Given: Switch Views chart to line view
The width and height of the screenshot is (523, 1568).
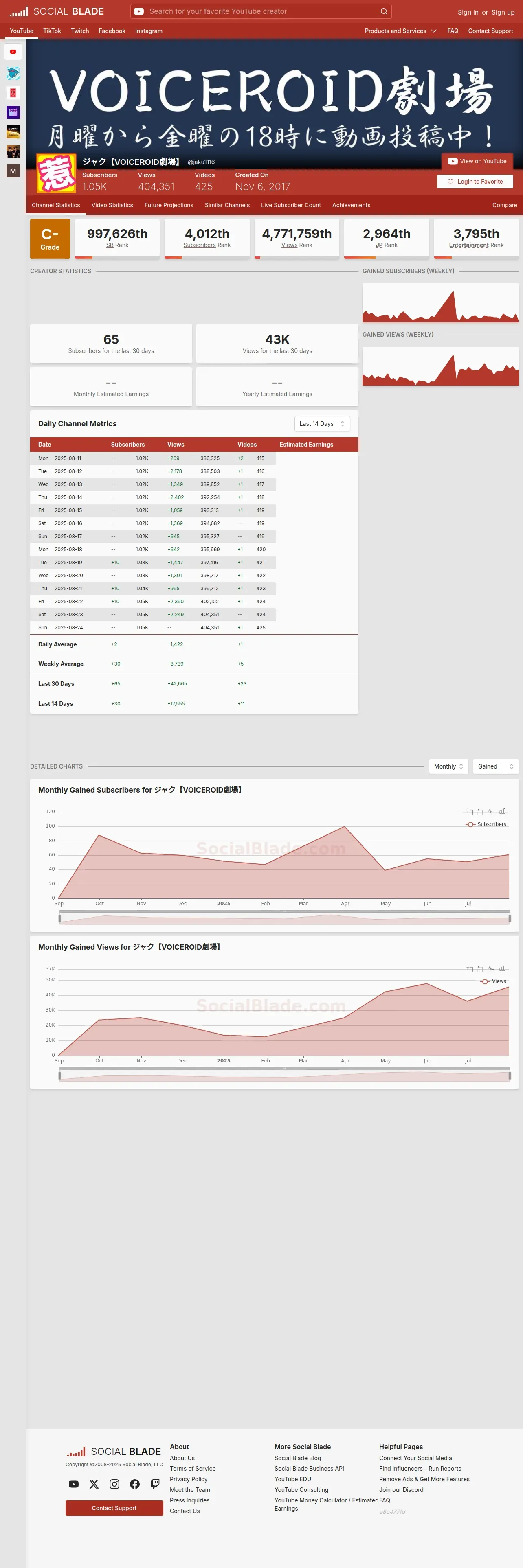Looking at the screenshot, I should click(491, 969).
